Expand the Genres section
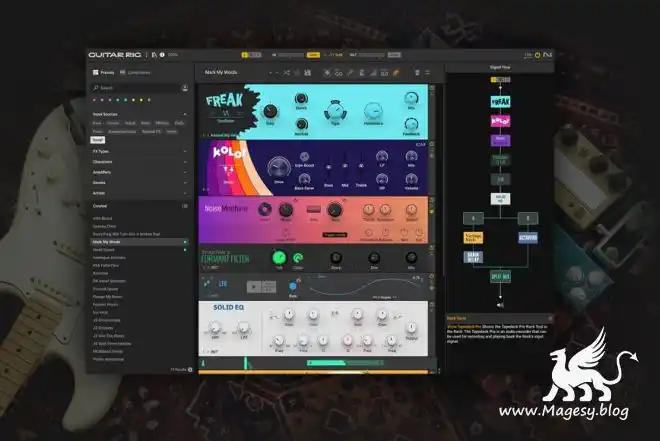The height and width of the screenshot is (441, 660). [x=184, y=183]
